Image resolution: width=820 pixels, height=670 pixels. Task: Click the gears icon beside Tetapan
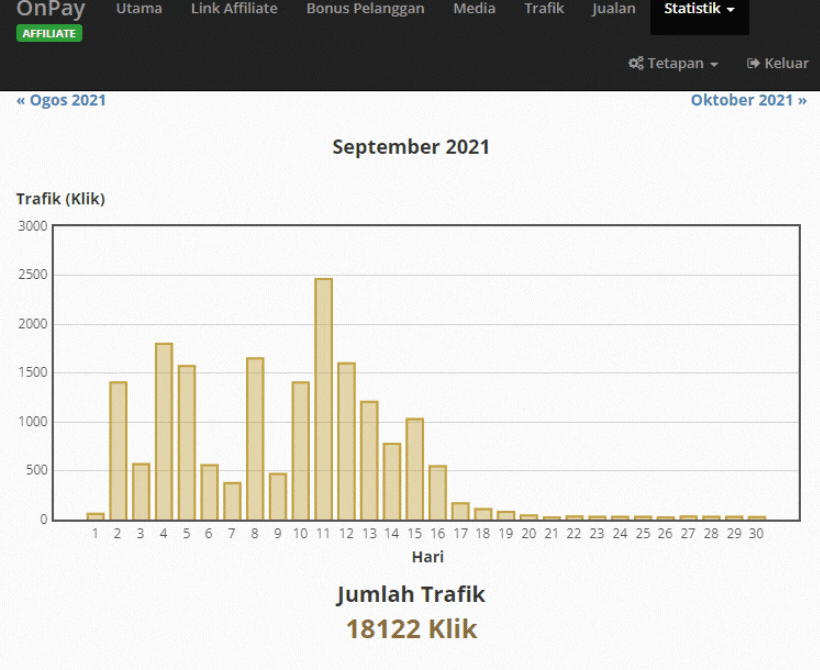tap(635, 63)
